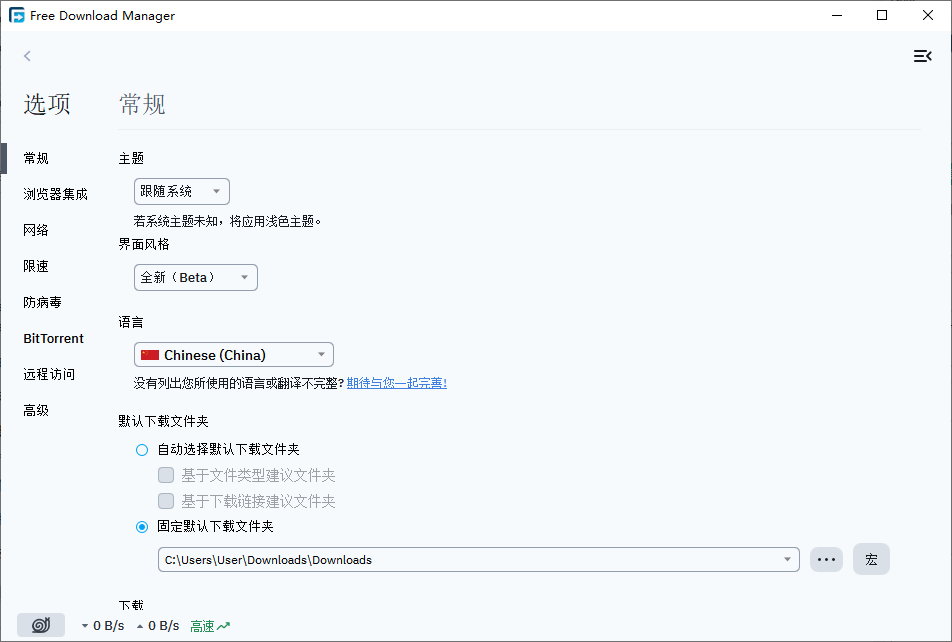
Task: Click the Free Download Manager logo icon
Action: coord(16,15)
